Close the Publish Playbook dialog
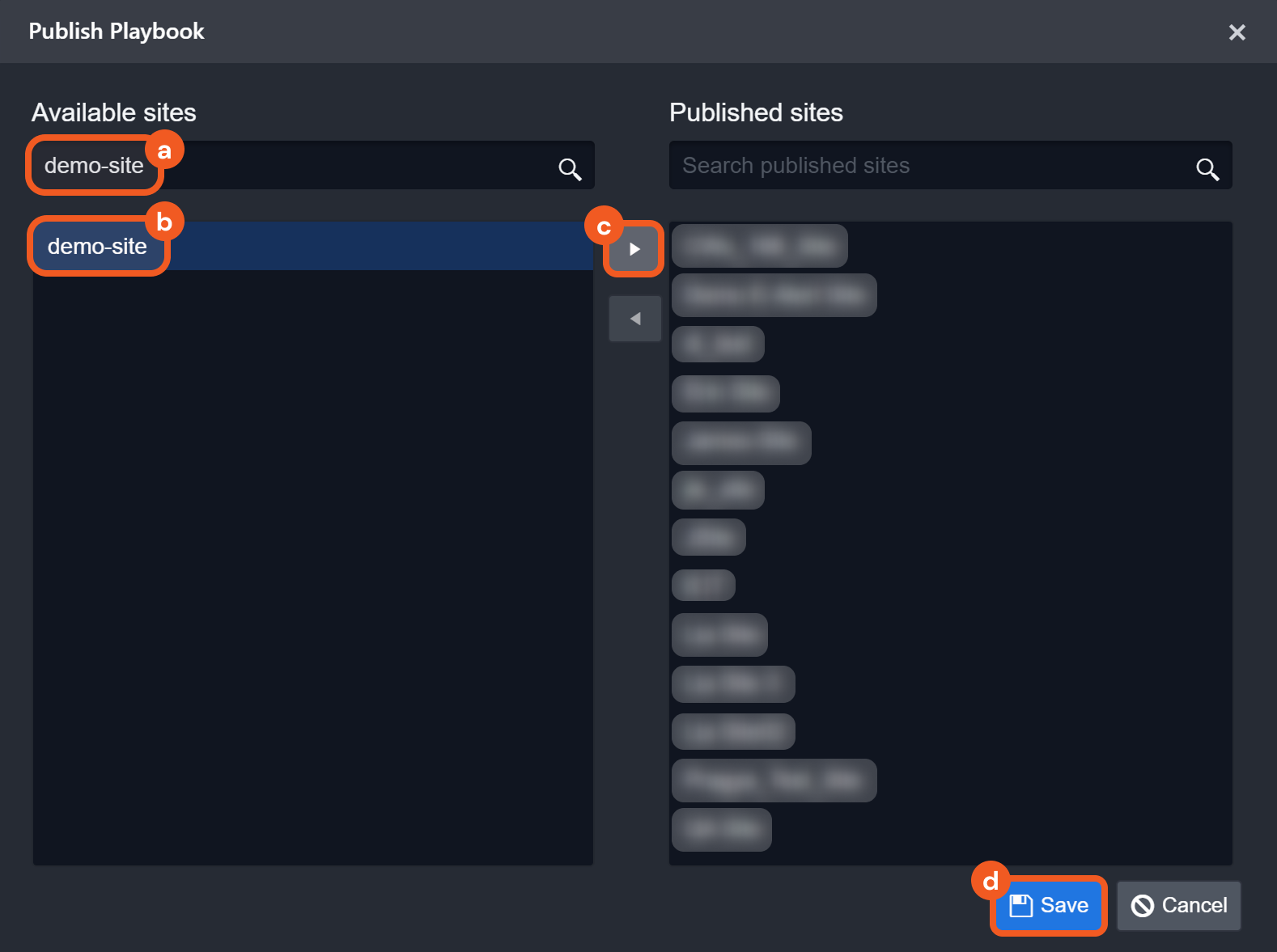 1237,32
